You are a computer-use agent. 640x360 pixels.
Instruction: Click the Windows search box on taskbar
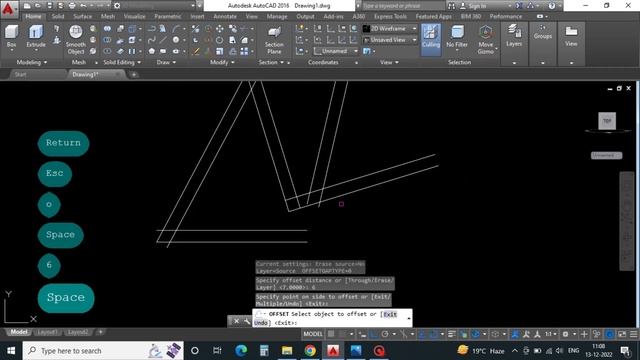point(103,351)
